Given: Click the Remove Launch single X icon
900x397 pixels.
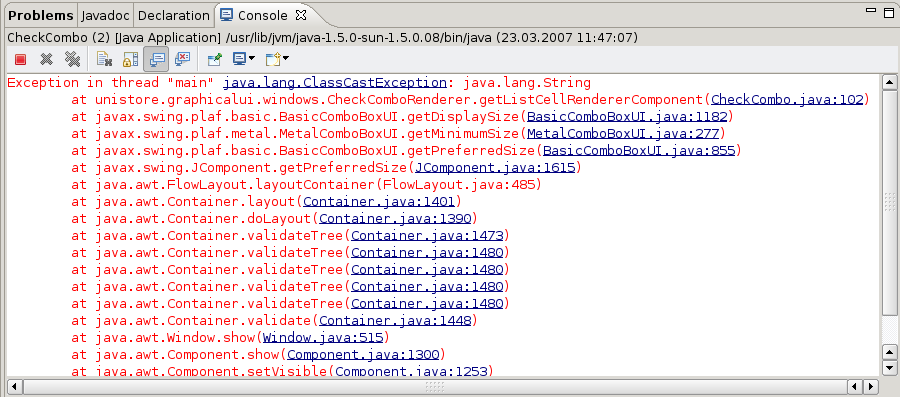Looking at the screenshot, I should pos(46,59).
